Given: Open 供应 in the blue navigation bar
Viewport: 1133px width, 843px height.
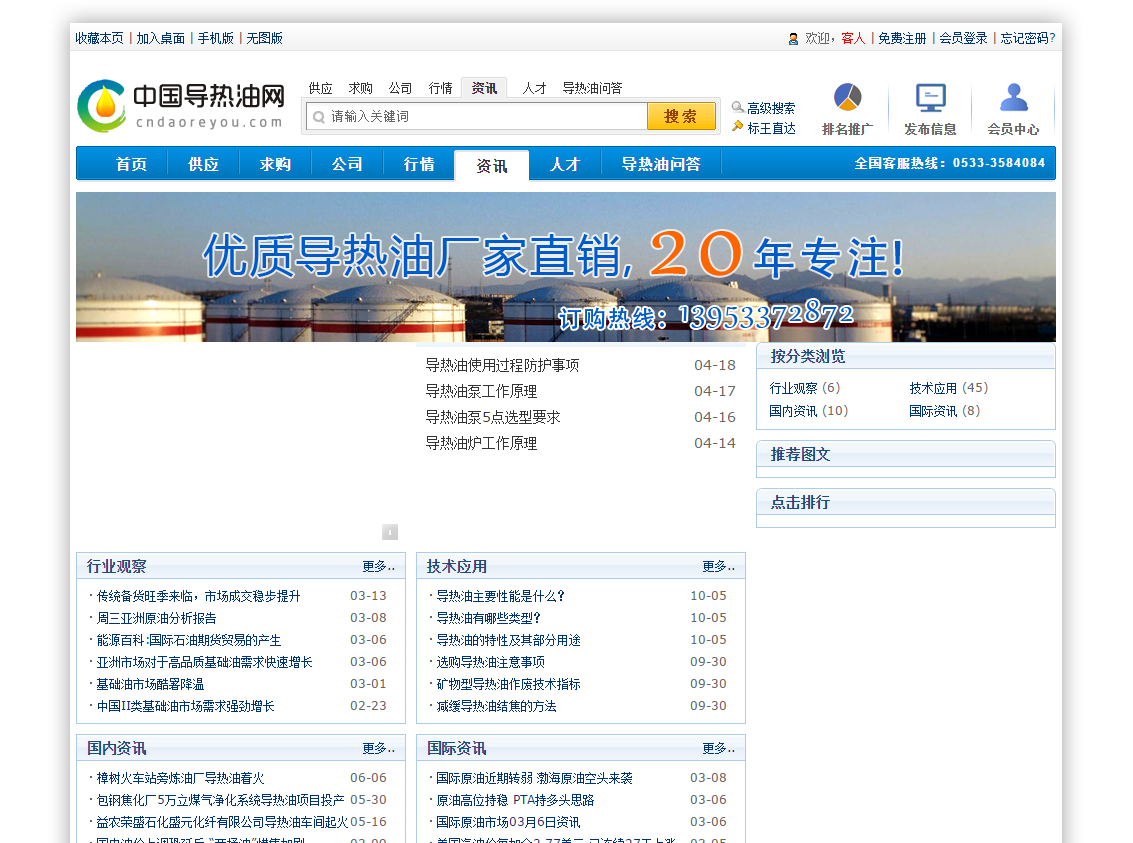Looking at the screenshot, I should coord(203,164).
